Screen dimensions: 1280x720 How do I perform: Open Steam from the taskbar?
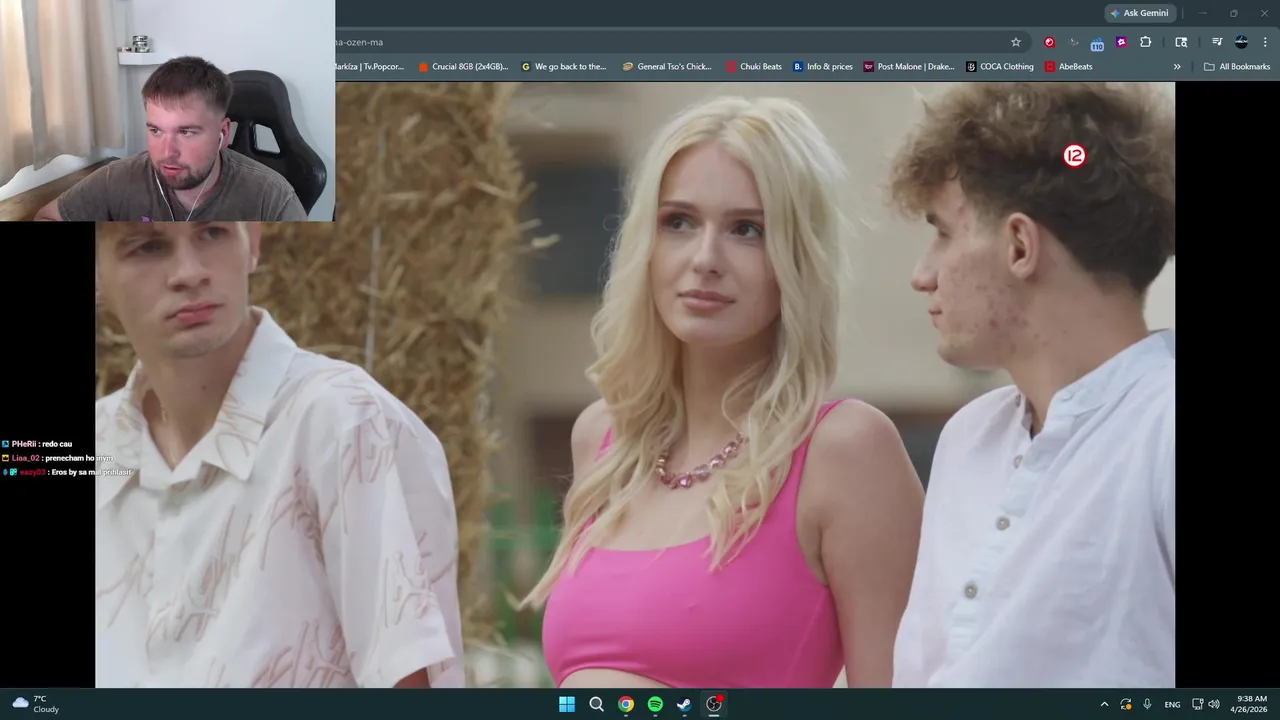(684, 704)
